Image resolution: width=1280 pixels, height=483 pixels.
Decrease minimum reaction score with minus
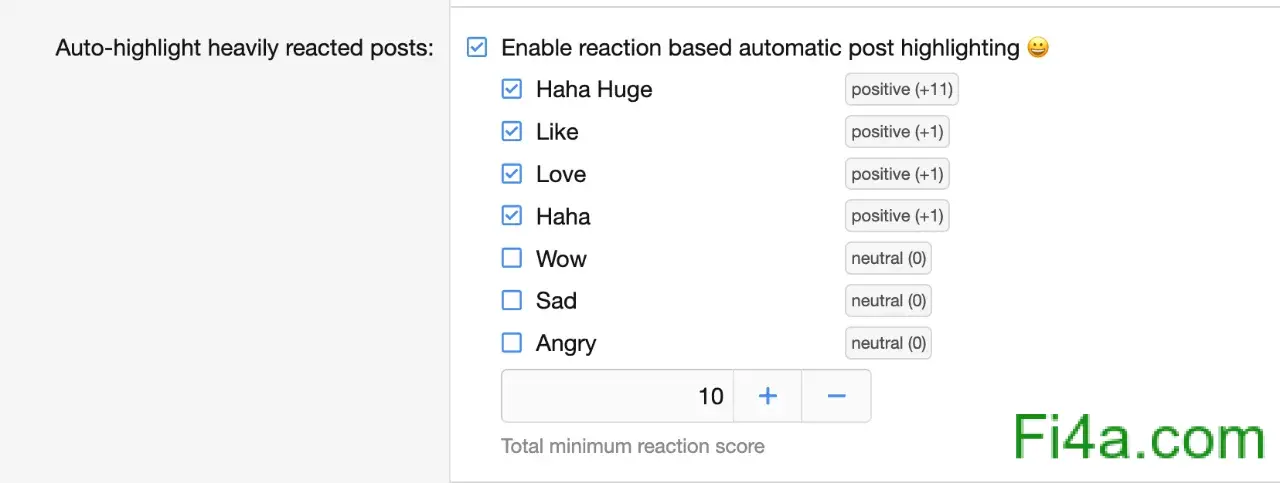point(836,396)
